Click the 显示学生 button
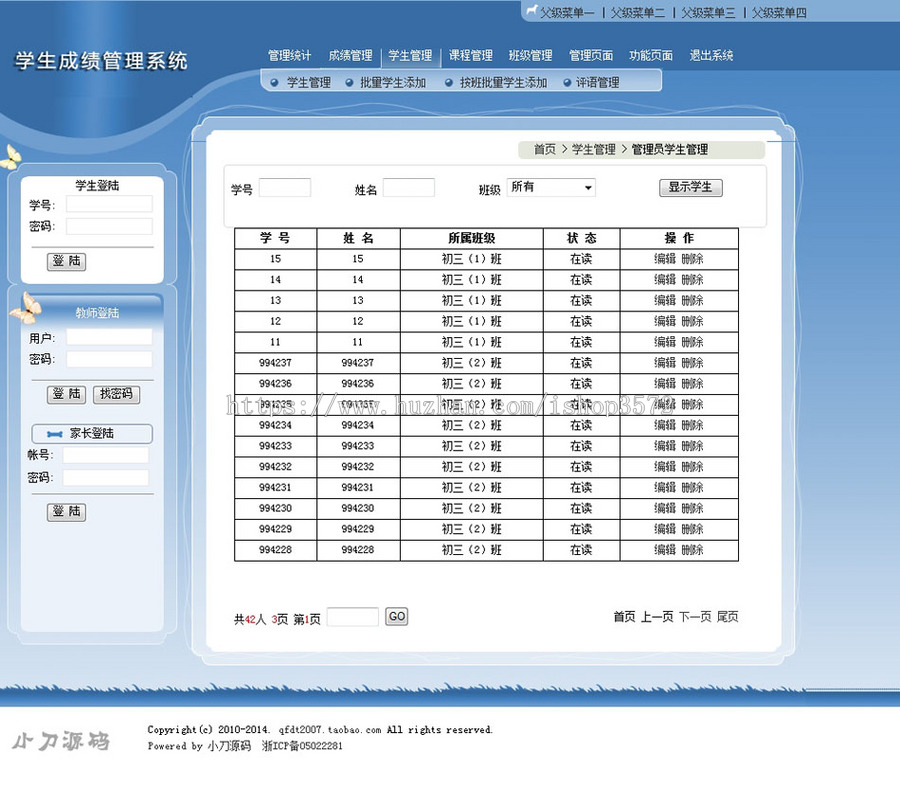The image size is (900, 806). tap(690, 187)
